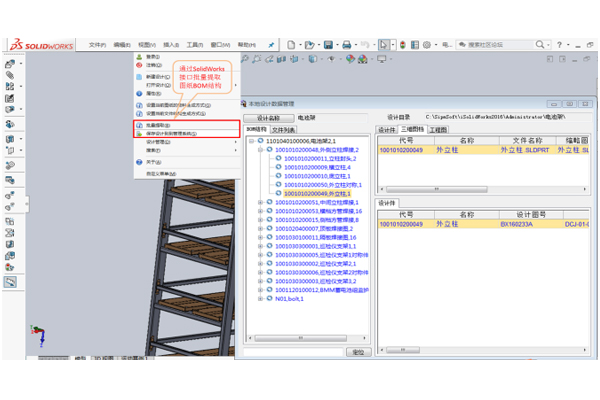Click the lower table horizontal scrollbar
The image size is (600, 400).
tap(483, 350)
